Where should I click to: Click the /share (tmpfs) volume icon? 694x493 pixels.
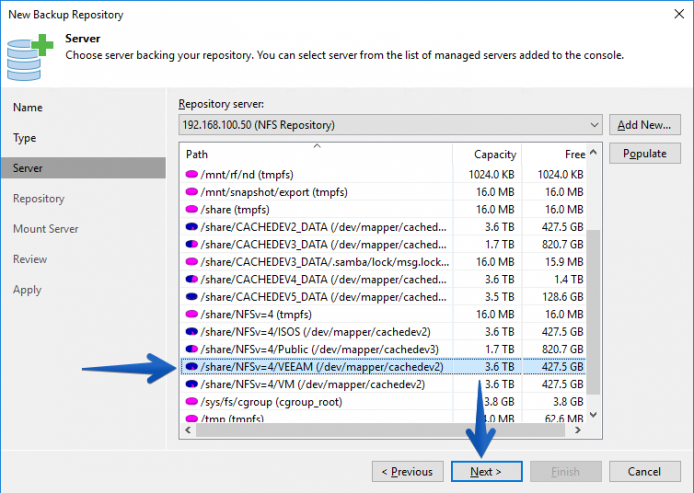point(191,209)
